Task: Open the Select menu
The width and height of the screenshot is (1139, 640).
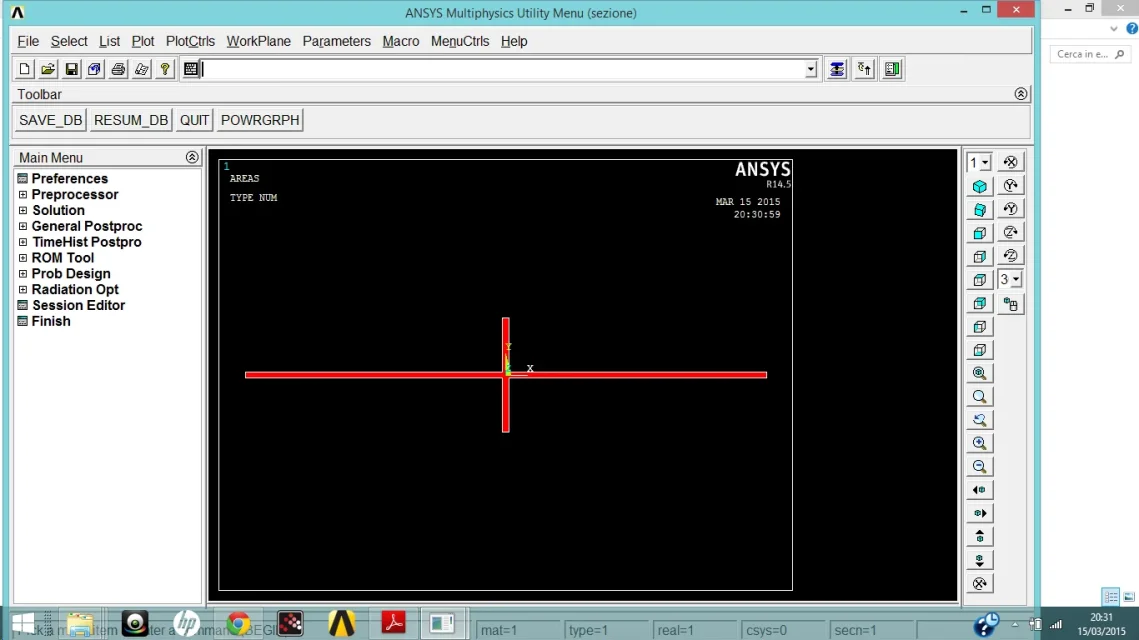Action: pyautogui.click(x=69, y=41)
